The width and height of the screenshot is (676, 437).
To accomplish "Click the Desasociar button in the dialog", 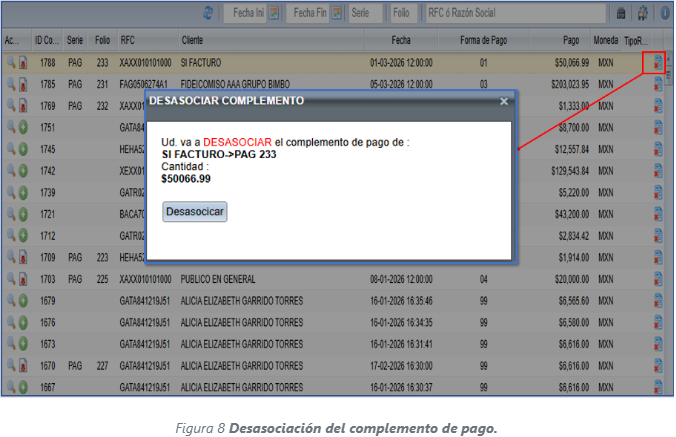I will click(196, 211).
